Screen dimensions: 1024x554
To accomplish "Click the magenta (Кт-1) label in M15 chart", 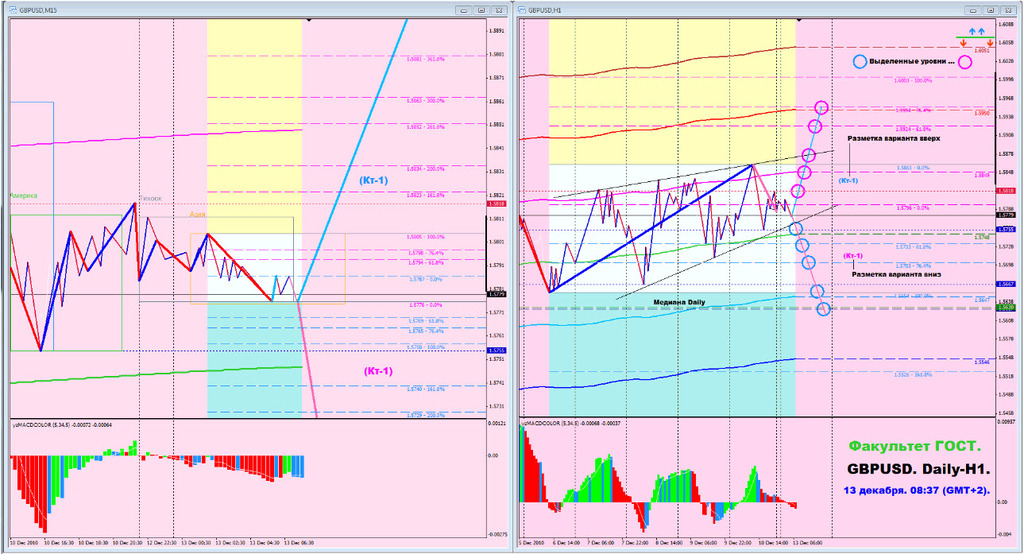I will [x=378, y=371].
